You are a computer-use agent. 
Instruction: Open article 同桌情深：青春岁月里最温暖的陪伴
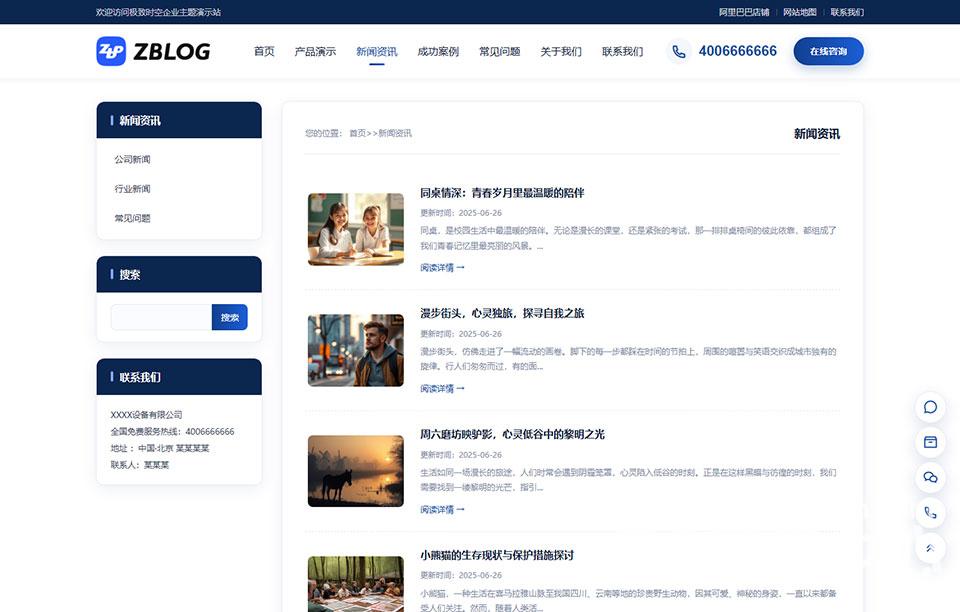pos(502,193)
